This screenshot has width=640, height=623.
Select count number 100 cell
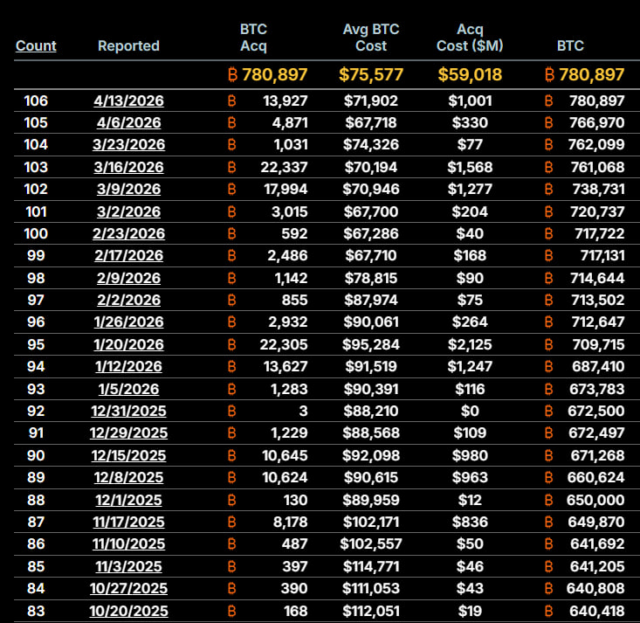36,234
